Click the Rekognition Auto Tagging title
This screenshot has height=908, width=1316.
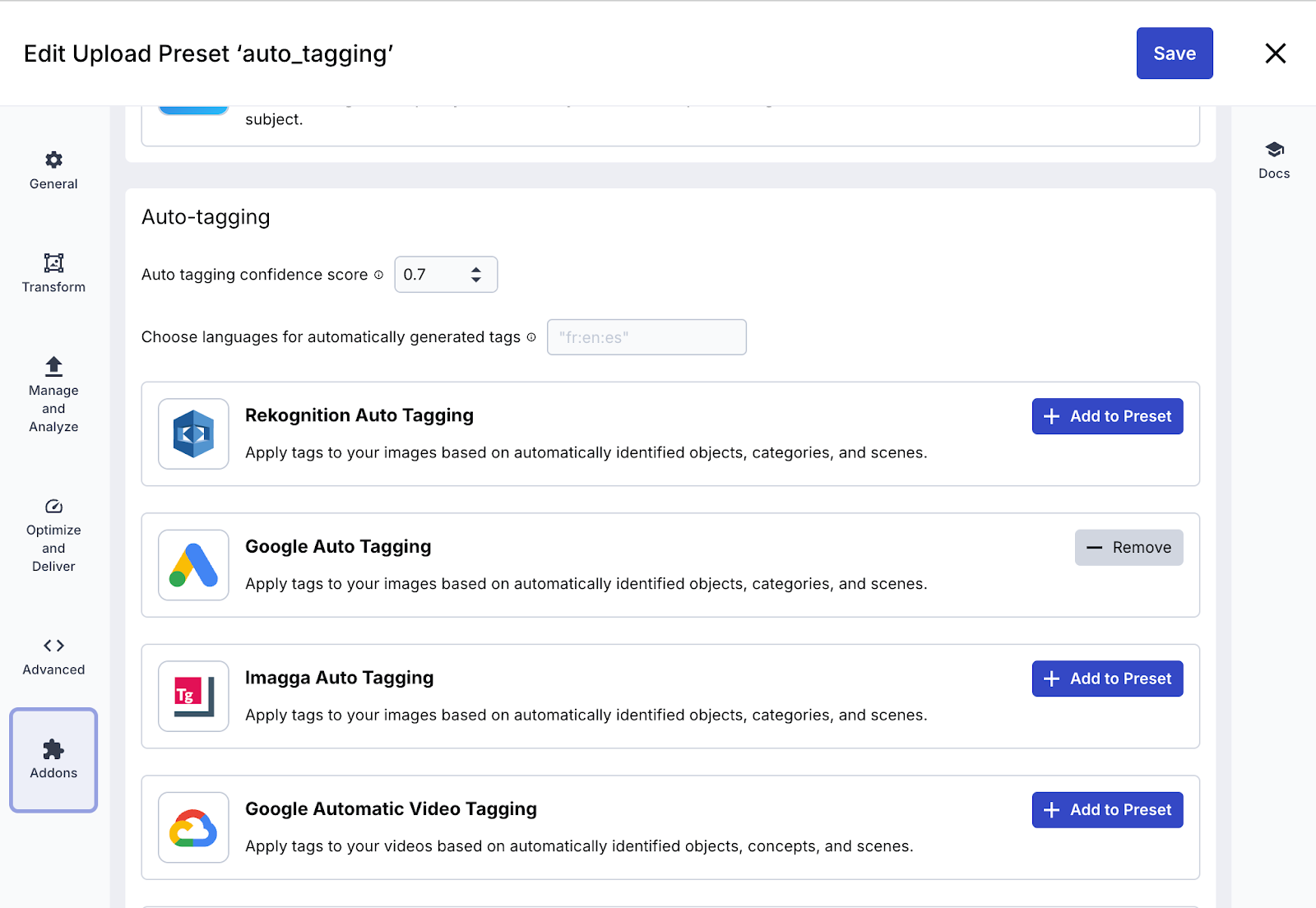[x=359, y=415]
